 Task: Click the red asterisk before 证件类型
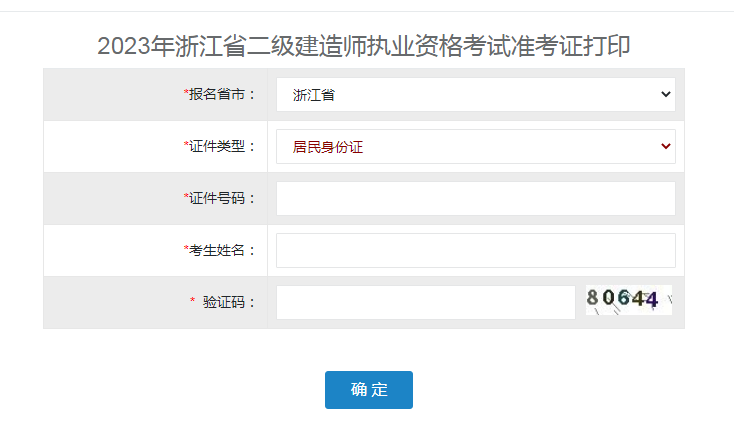pyautogui.click(x=186, y=144)
